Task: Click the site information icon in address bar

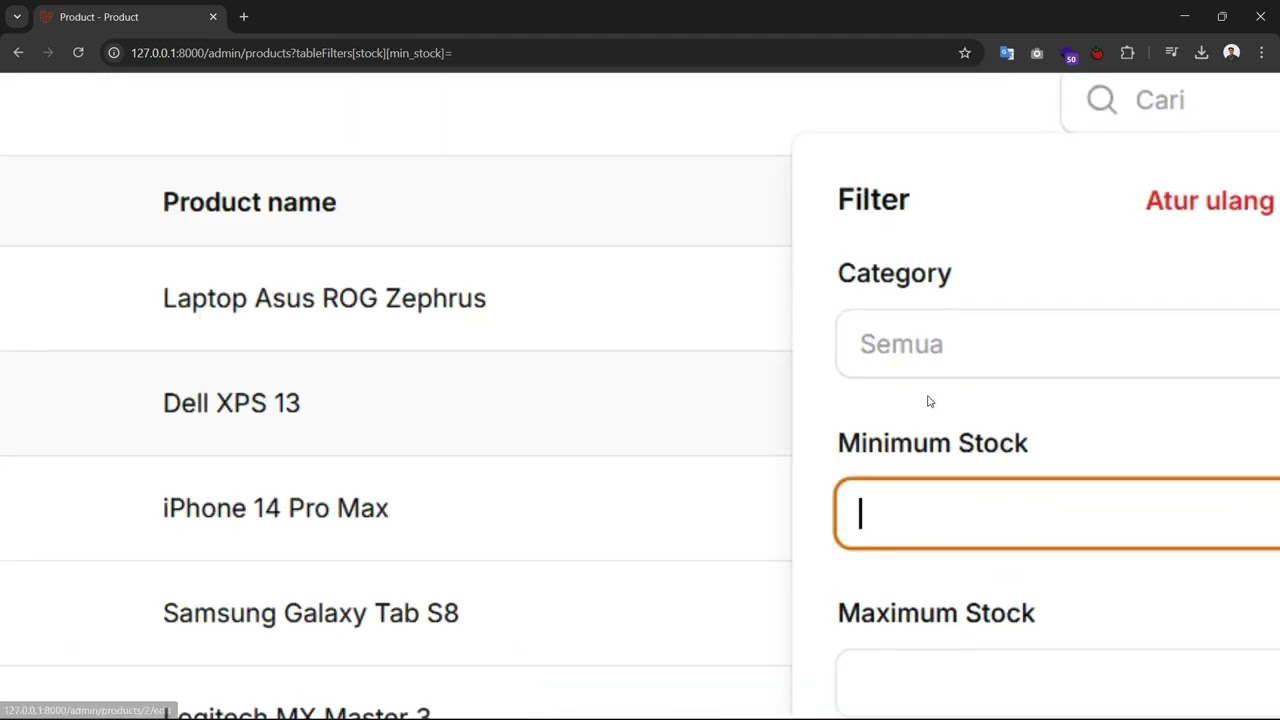Action: coord(114,53)
